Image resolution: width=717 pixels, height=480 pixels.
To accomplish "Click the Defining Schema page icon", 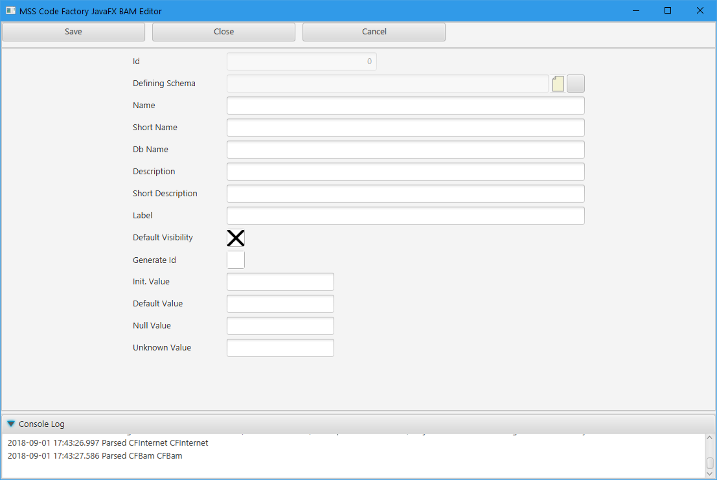I will click(x=558, y=84).
